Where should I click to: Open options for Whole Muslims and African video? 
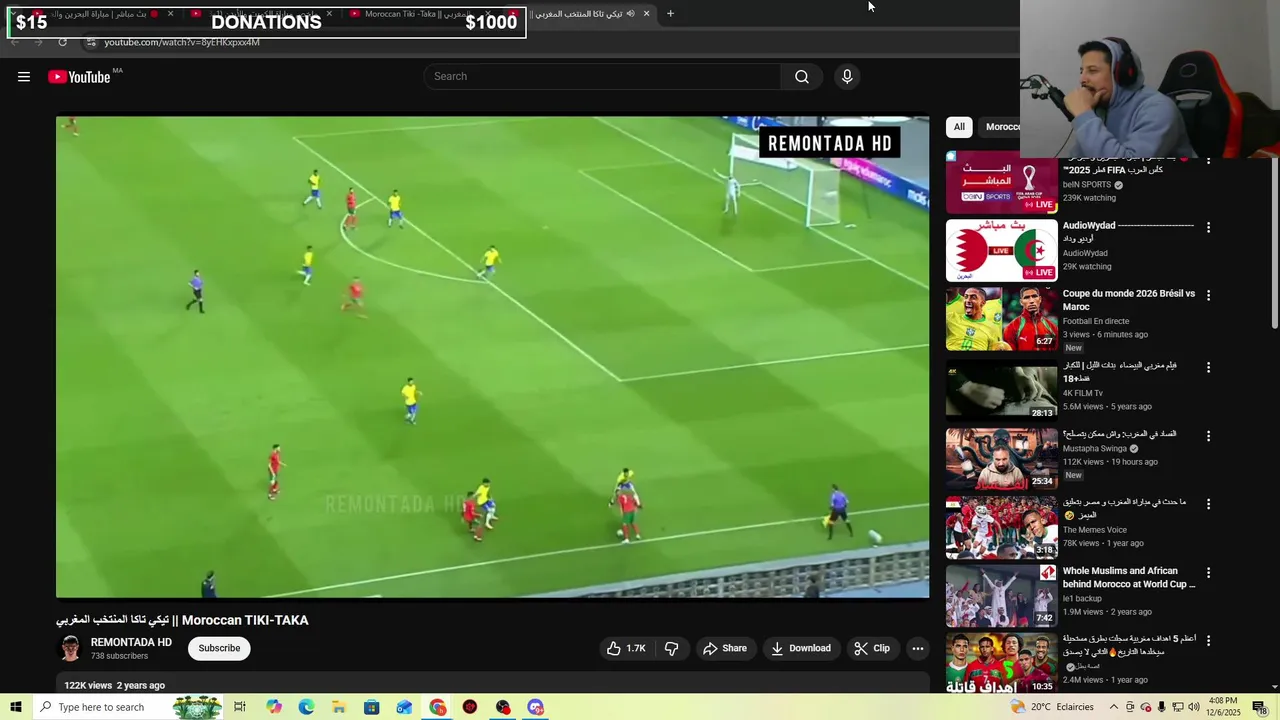[x=1208, y=573]
